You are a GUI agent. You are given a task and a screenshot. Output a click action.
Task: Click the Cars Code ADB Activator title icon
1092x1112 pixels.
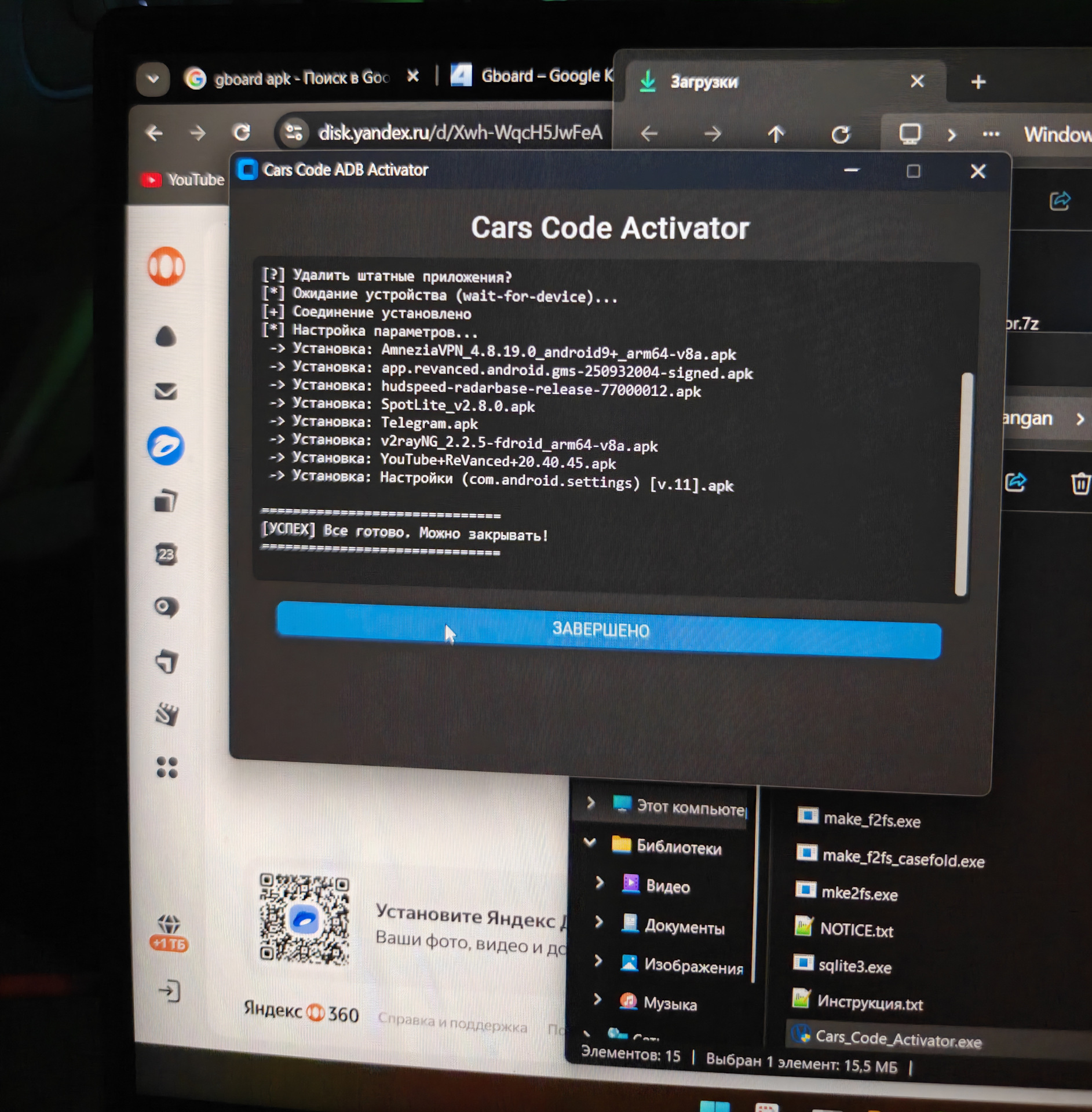pyautogui.click(x=247, y=169)
